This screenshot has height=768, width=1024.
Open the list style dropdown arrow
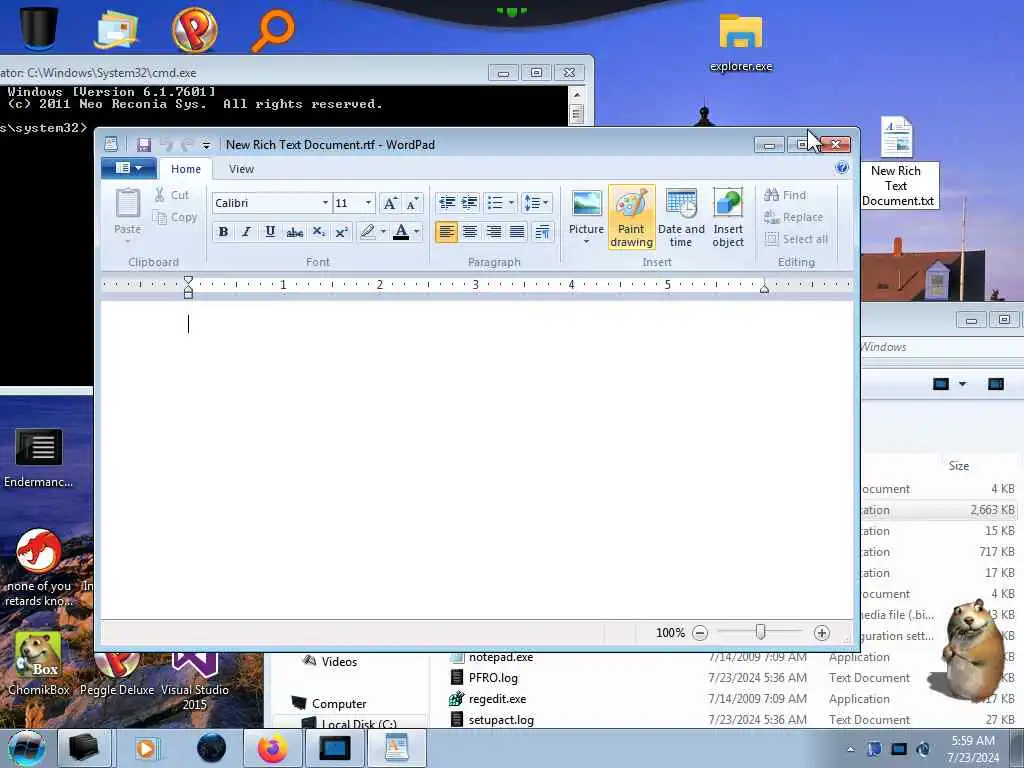coord(511,203)
